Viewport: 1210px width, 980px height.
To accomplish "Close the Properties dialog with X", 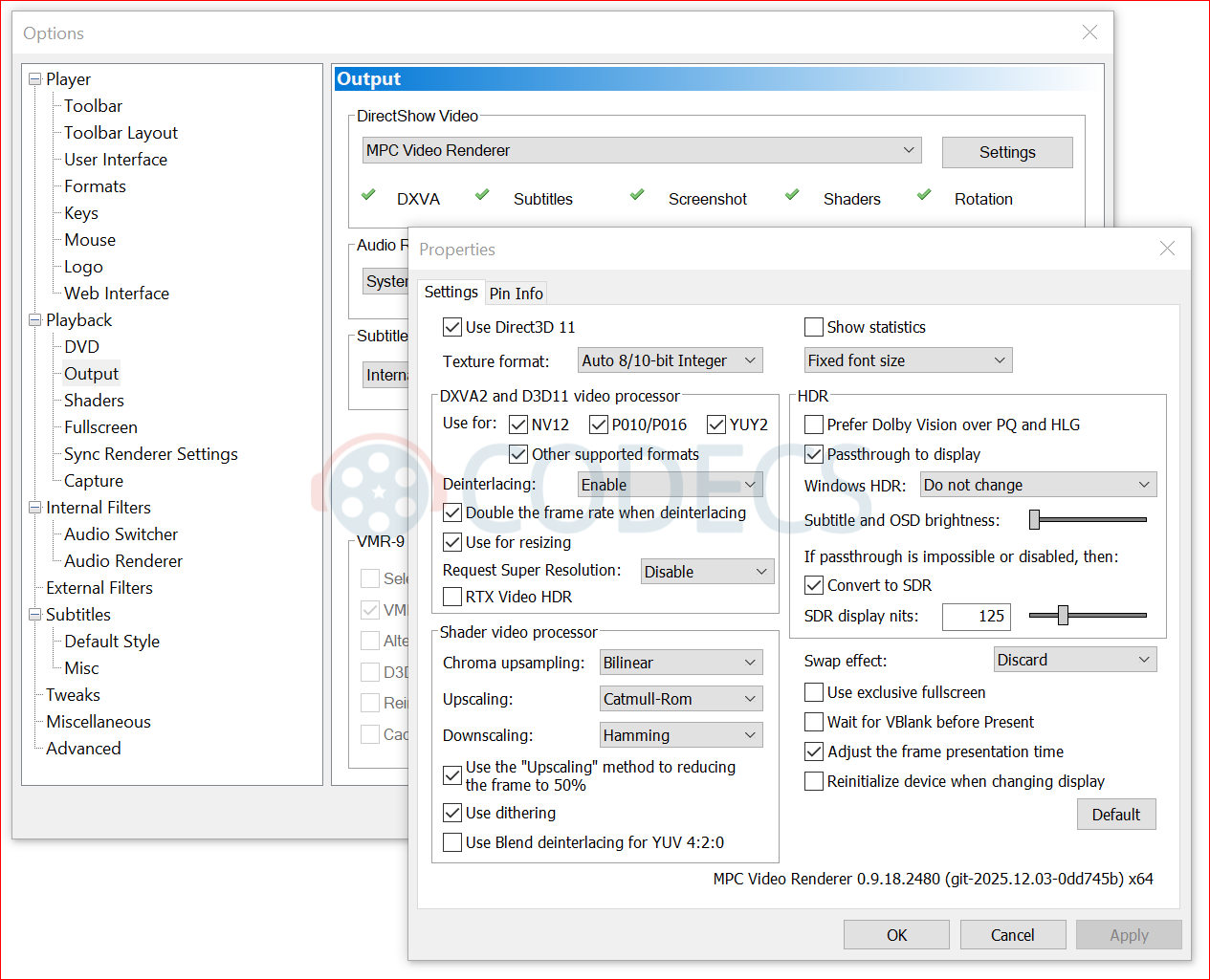I will point(1167,249).
